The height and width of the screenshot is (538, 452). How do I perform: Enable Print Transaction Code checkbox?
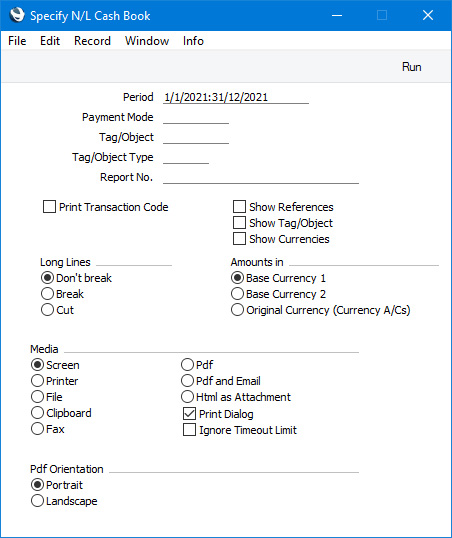(x=49, y=207)
